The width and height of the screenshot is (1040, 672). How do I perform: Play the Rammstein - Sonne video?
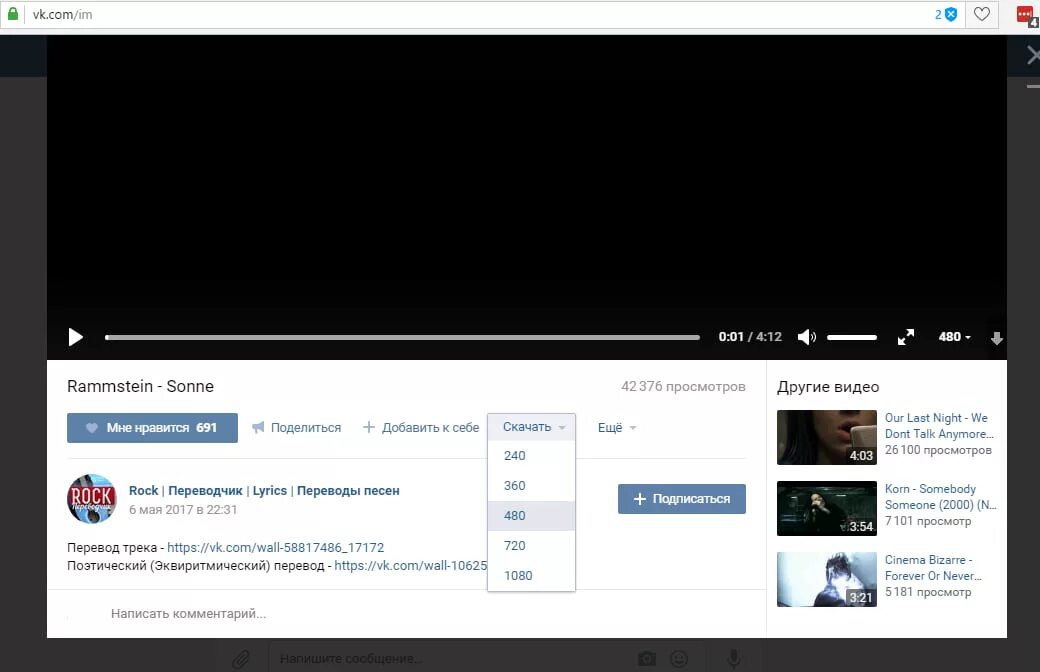(x=76, y=337)
